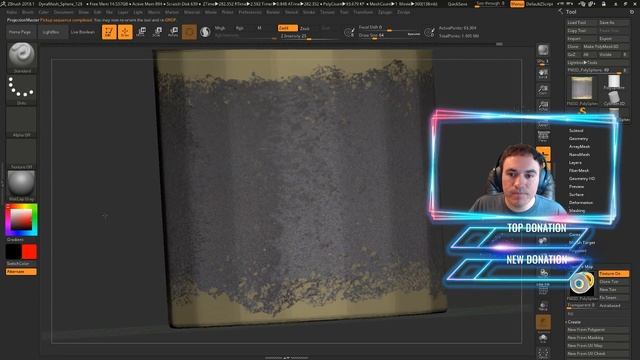Open the MatCap Gray material selector
640x360 pixels.
click(22, 186)
